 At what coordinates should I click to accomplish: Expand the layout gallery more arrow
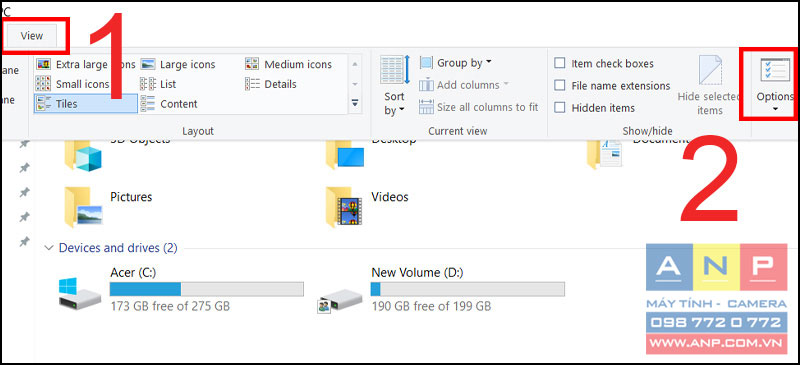click(355, 103)
